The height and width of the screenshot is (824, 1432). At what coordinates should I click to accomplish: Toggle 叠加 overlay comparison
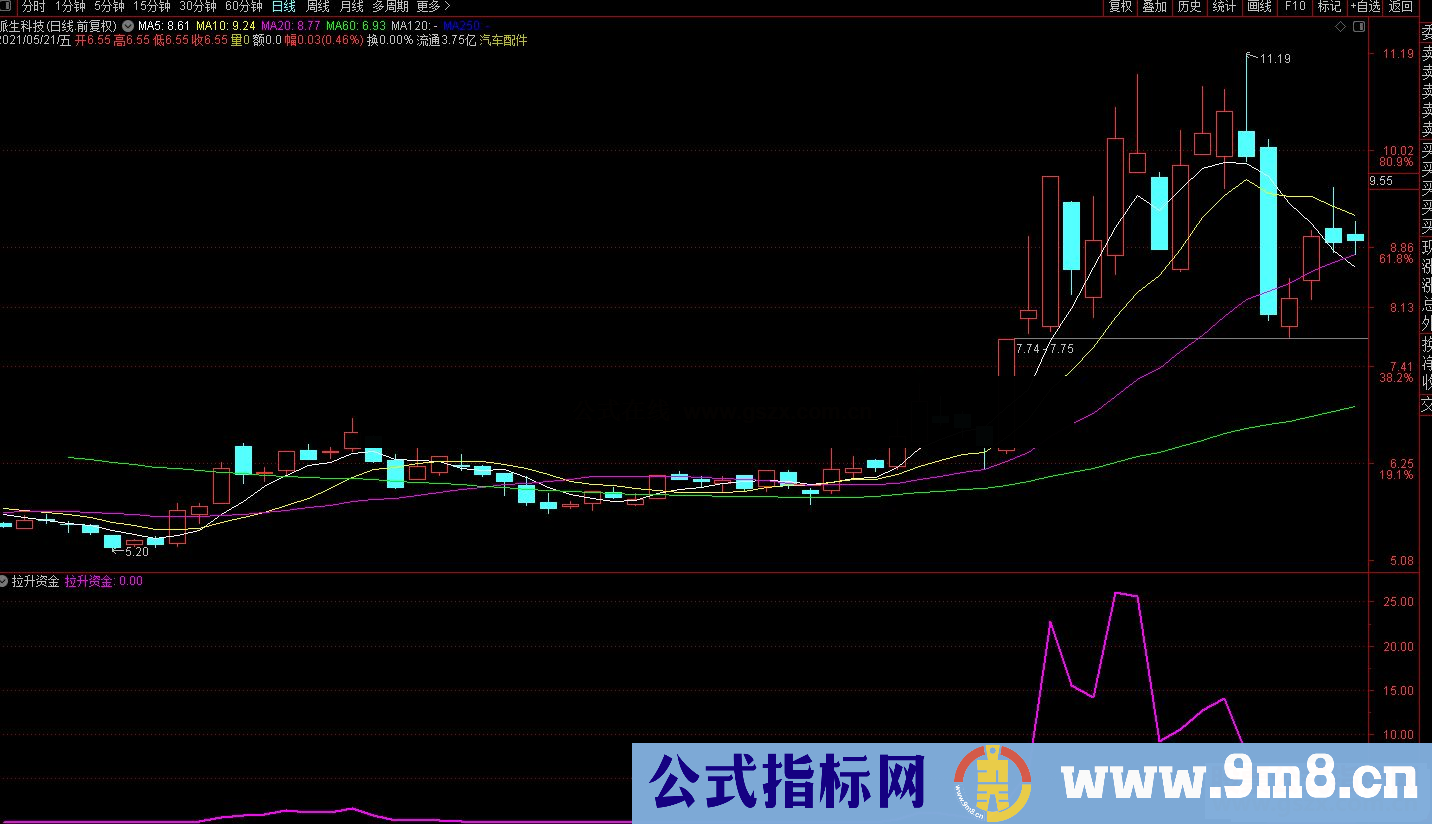tap(1155, 7)
